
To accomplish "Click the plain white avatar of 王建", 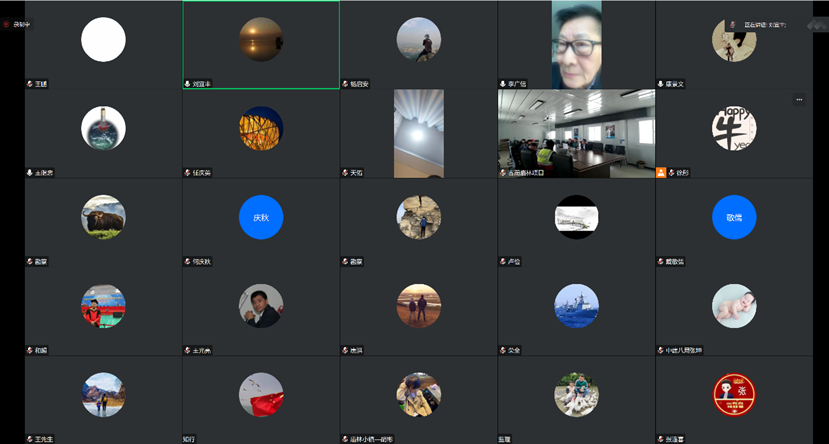I will coord(103,40).
